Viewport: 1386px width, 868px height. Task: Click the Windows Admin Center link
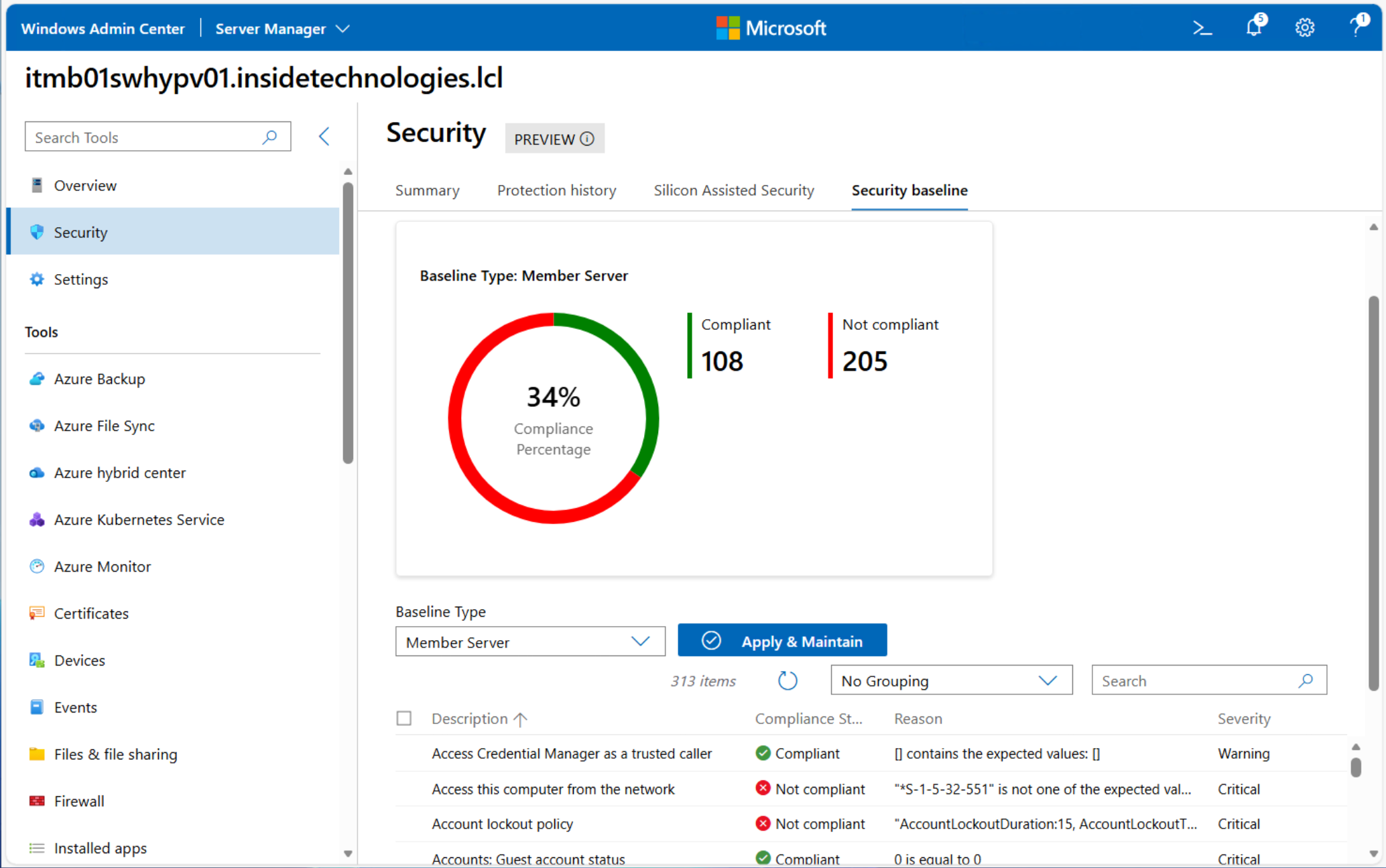pos(103,29)
